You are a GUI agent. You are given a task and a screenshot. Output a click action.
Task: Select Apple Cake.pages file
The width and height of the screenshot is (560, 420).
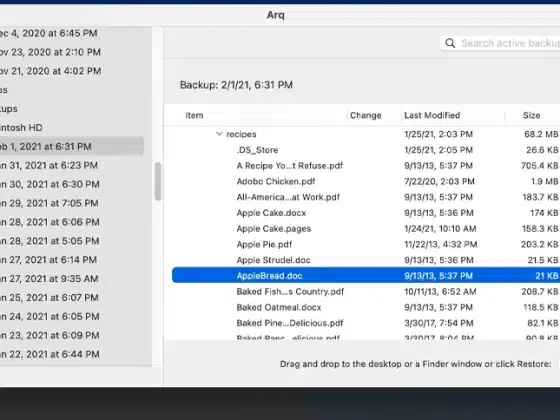(x=274, y=229)
